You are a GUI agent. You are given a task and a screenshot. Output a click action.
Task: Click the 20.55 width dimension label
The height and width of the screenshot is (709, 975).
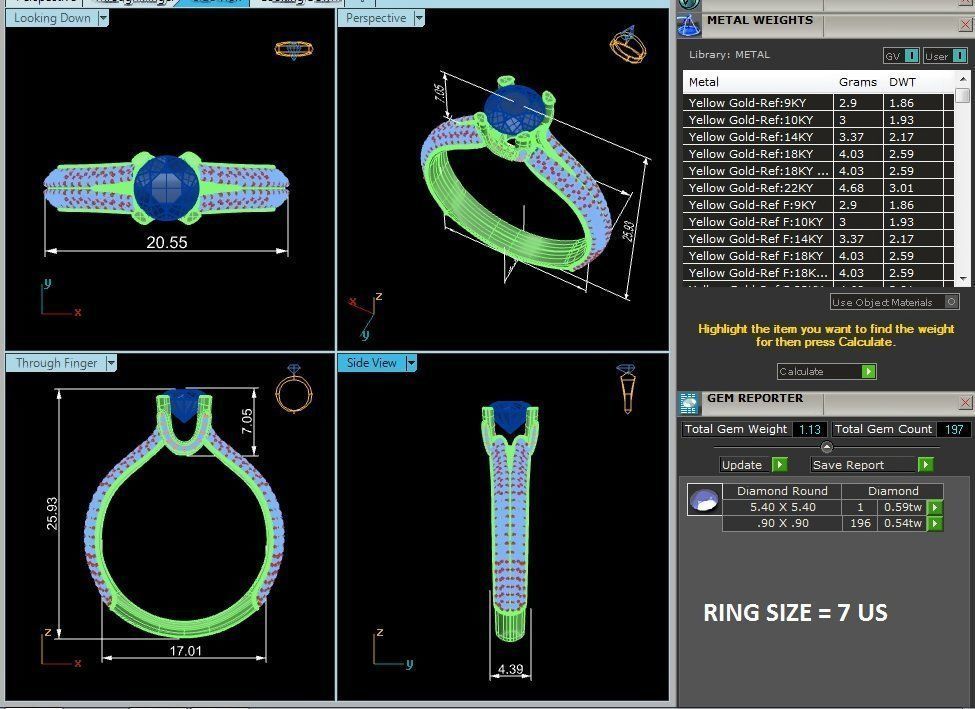pyautogui.click(x=167, y=243)
